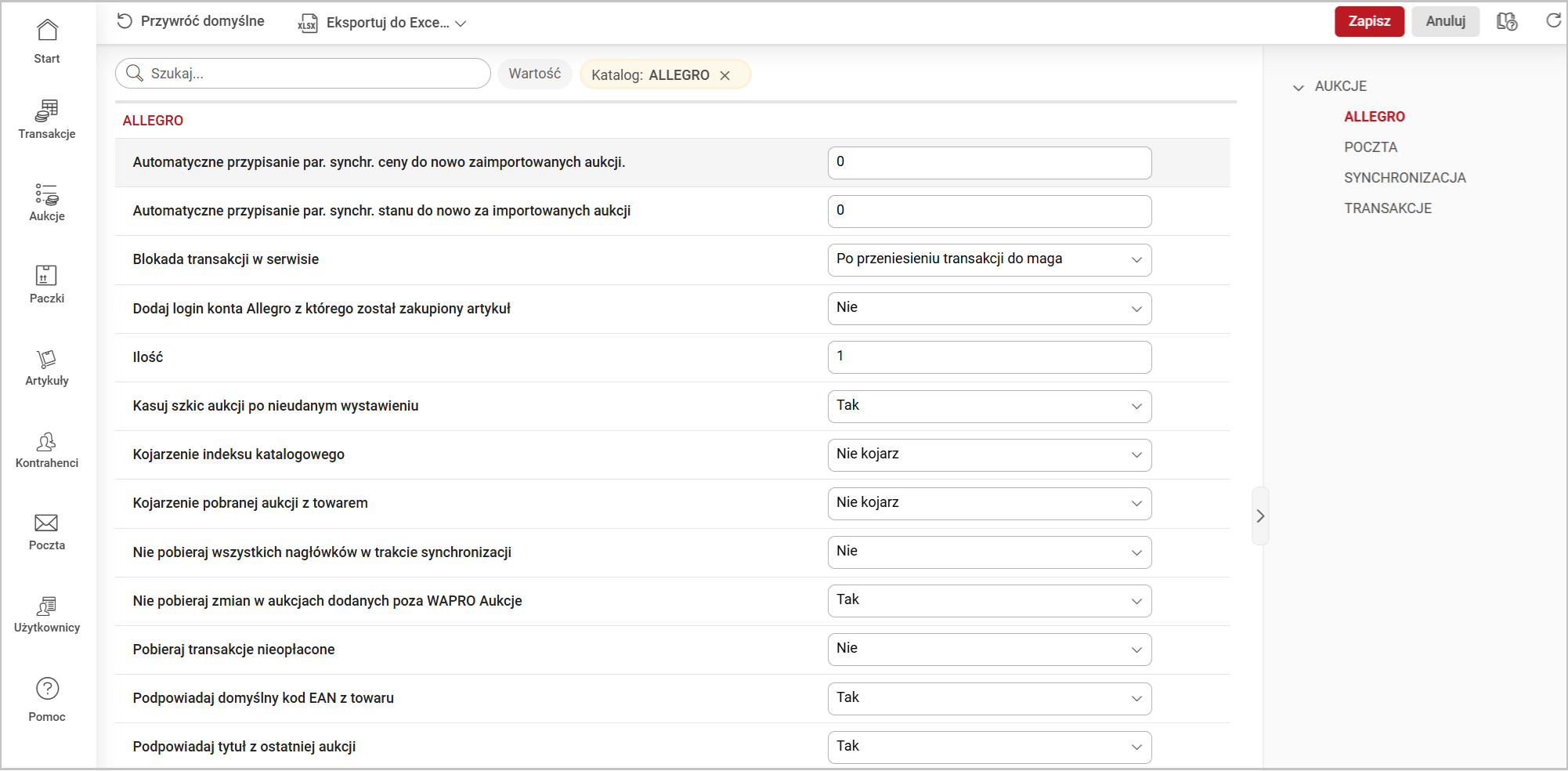Toggle the Wartość filter chip
This screenshot has width=1568, height=771.
pos(534,74)
